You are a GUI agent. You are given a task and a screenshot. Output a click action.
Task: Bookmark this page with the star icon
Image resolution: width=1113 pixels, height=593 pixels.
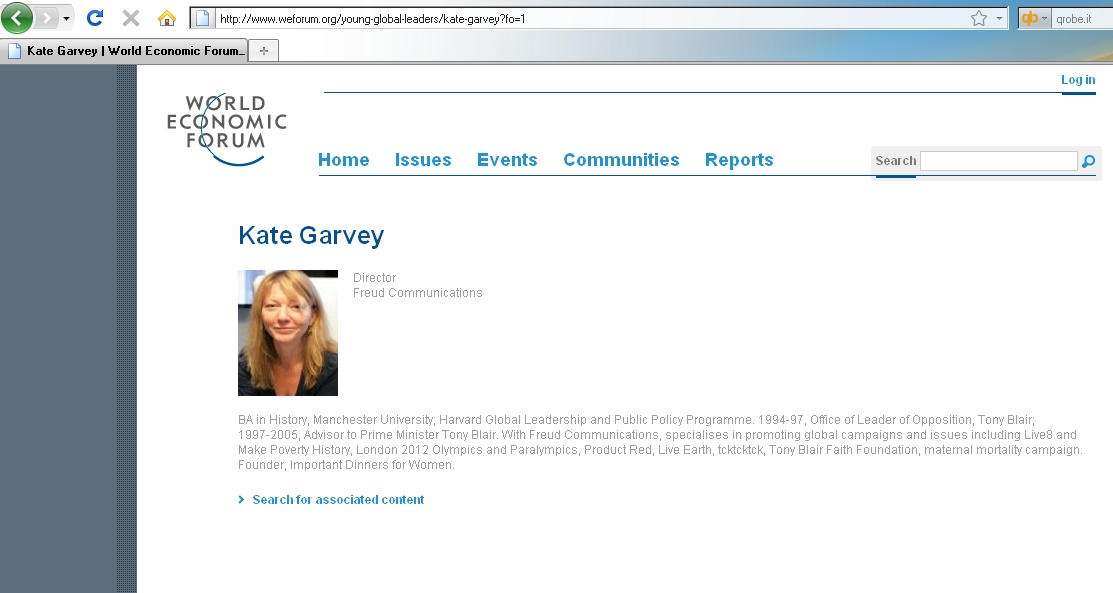978,18
